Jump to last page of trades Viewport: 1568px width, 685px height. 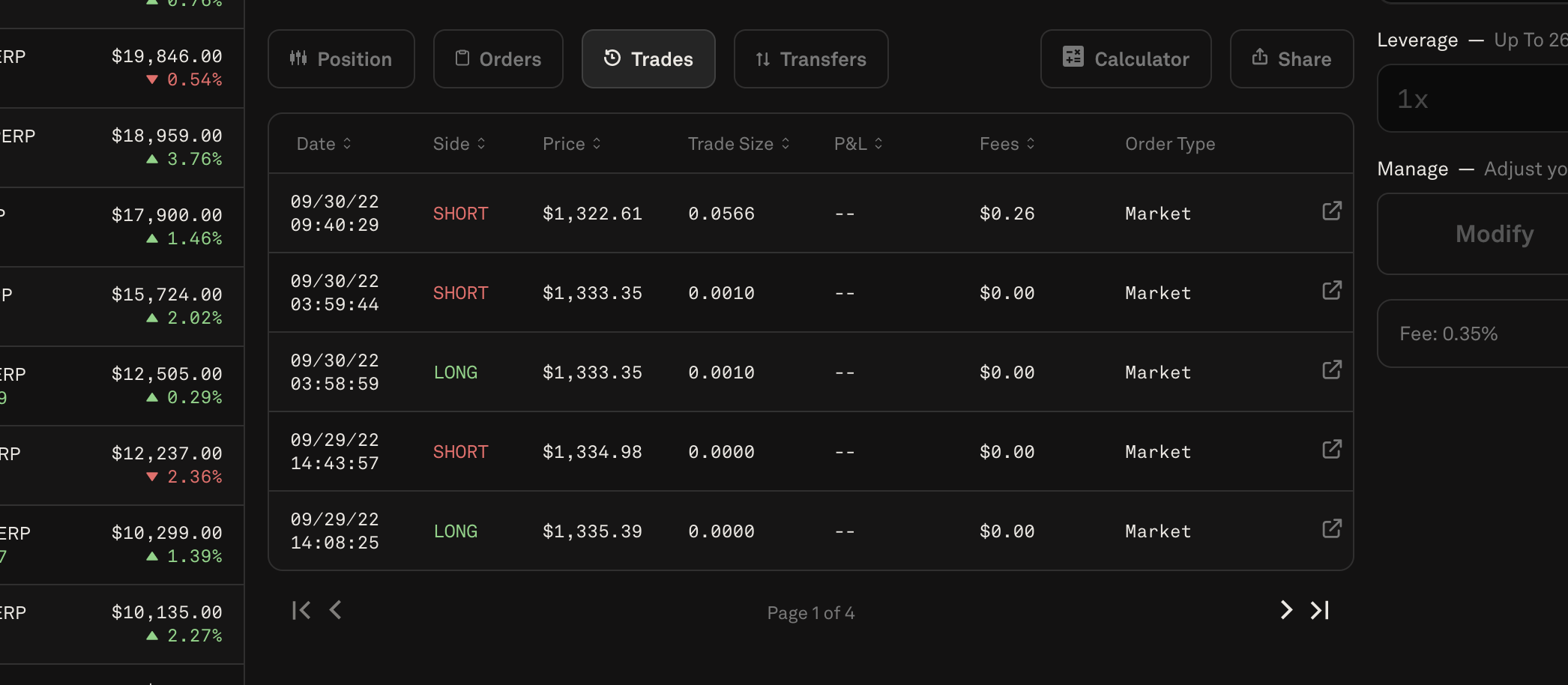1320,611
